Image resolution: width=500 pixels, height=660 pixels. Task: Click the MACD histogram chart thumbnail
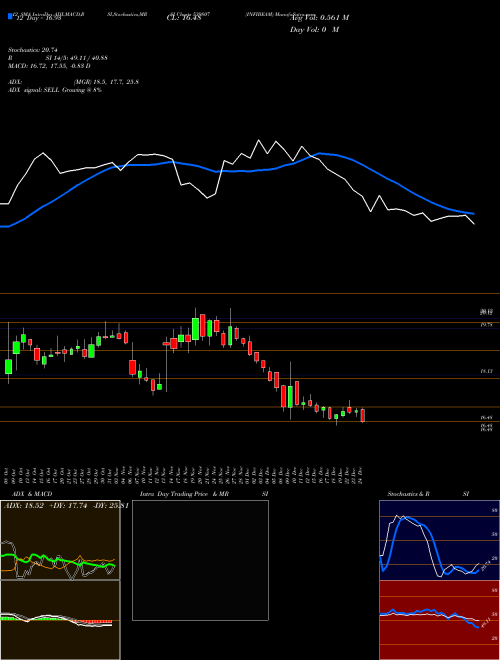coord(60,620)
